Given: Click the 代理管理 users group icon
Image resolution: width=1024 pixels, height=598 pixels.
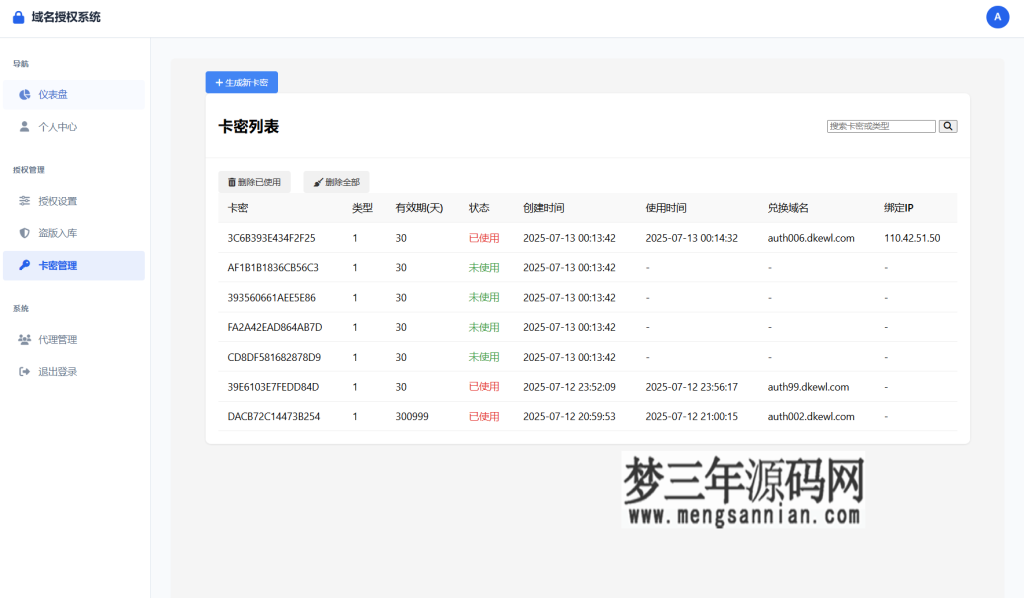Looking at the screenshot, I should point(24,339).
